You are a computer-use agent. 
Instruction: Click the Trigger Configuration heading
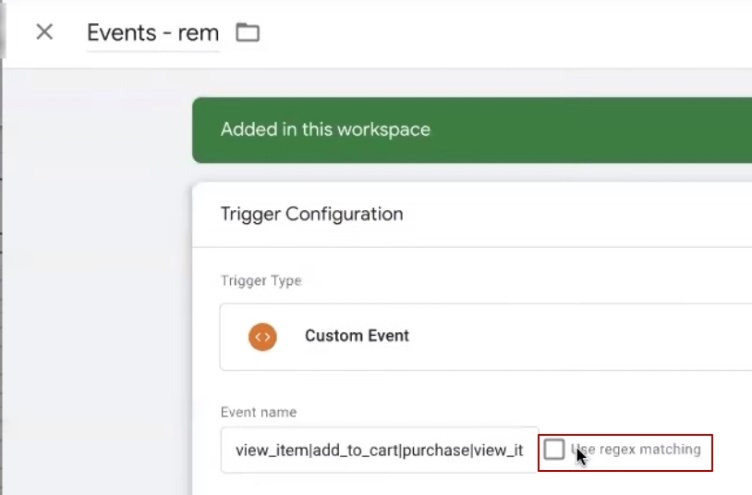point(312,214)
